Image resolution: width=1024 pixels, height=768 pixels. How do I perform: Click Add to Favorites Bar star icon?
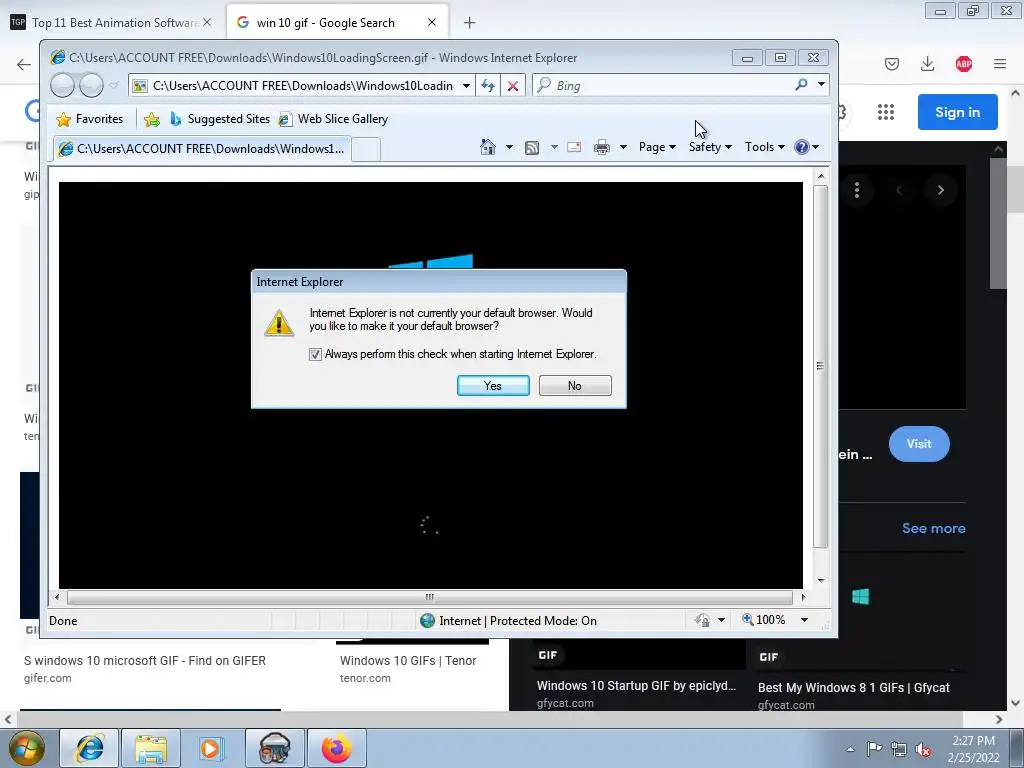pyautogui.click(x=152, y=119)
